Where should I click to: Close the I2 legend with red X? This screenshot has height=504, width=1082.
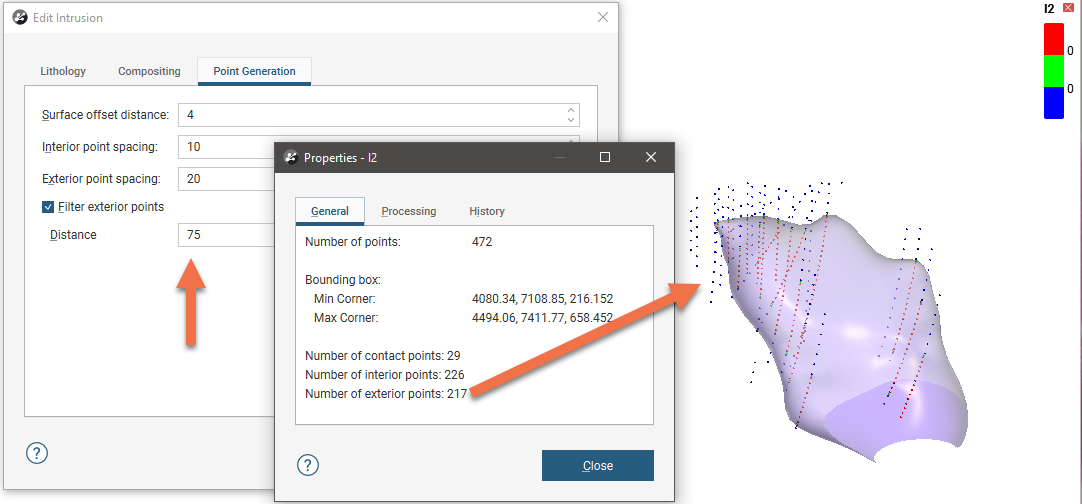point(1068,8)
